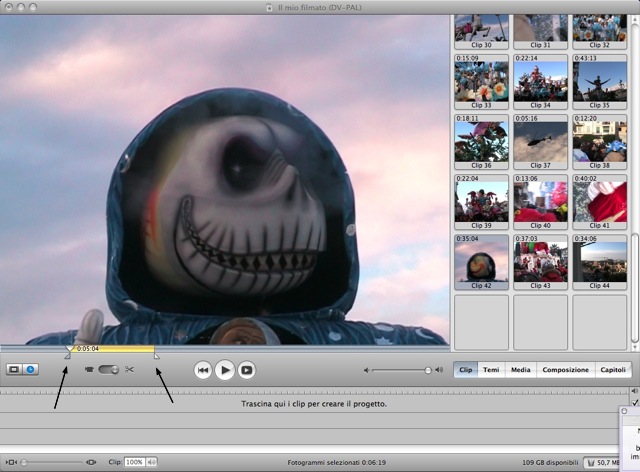Screen dimensions: 640x472
Task: Switch to timeline viewer clock button
Action: pyautogui.click(x=31, y=370)
